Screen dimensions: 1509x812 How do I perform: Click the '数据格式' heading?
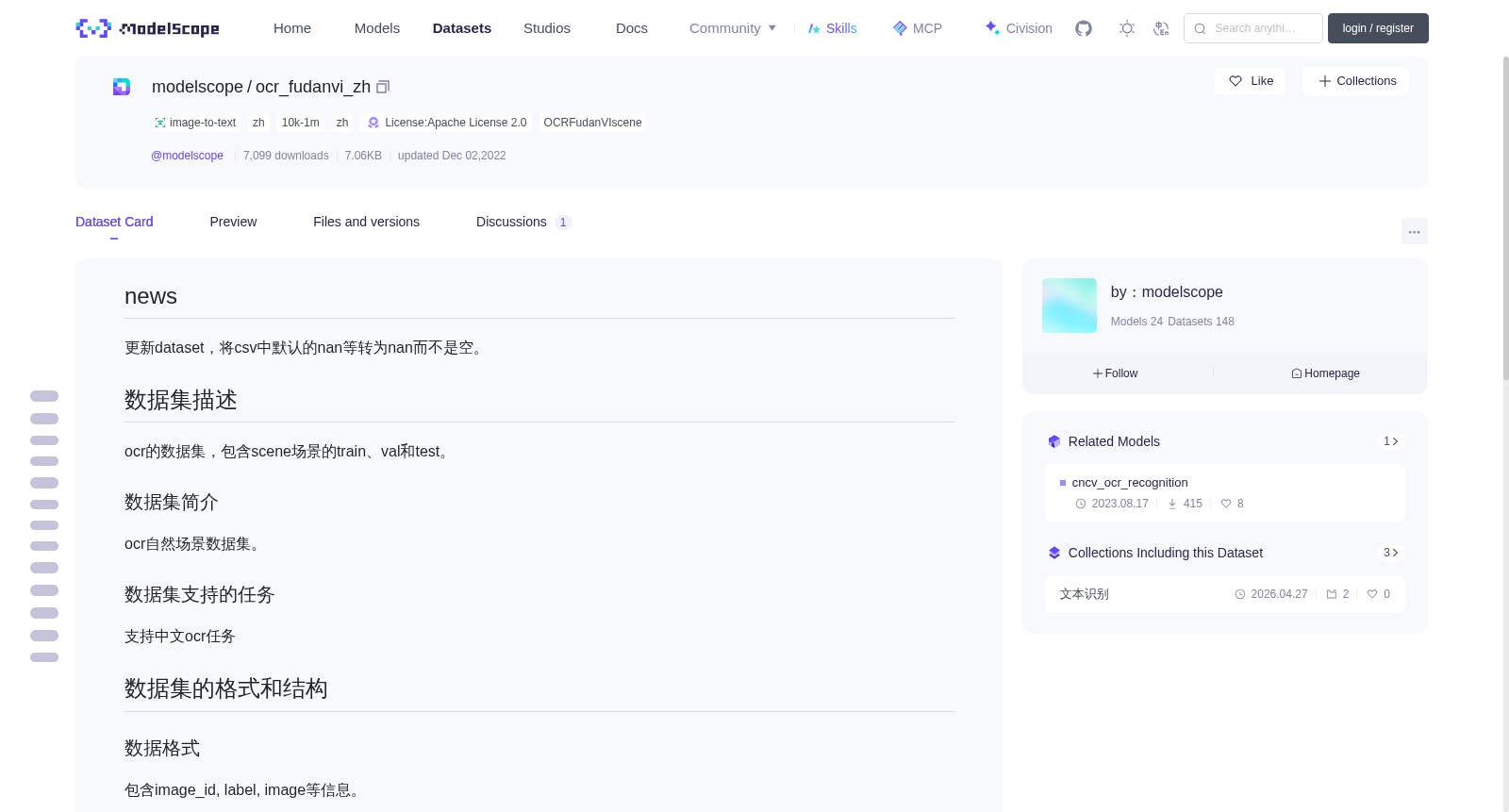162,748
